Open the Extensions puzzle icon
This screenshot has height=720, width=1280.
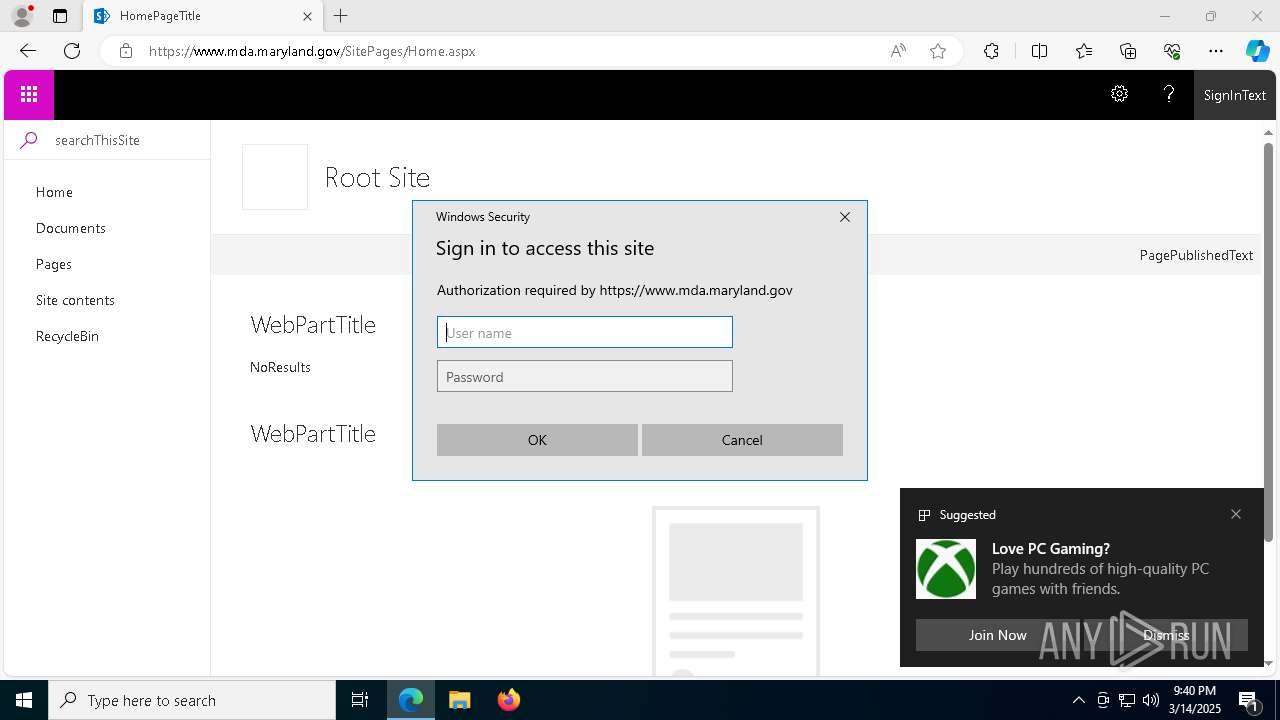tap(991, 51)
